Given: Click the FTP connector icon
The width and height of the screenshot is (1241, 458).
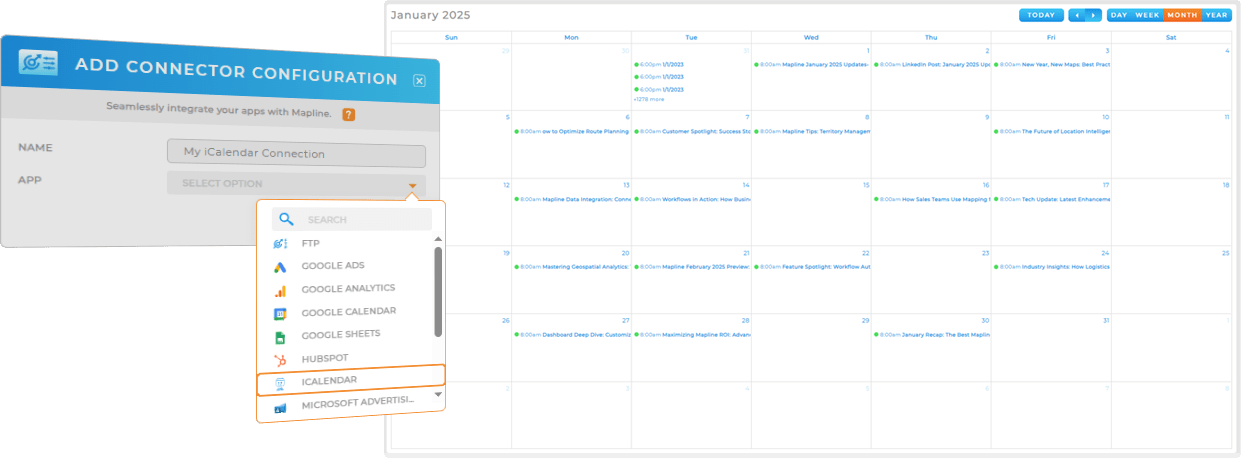Looking at the screenshot, I should click(281, 243).
